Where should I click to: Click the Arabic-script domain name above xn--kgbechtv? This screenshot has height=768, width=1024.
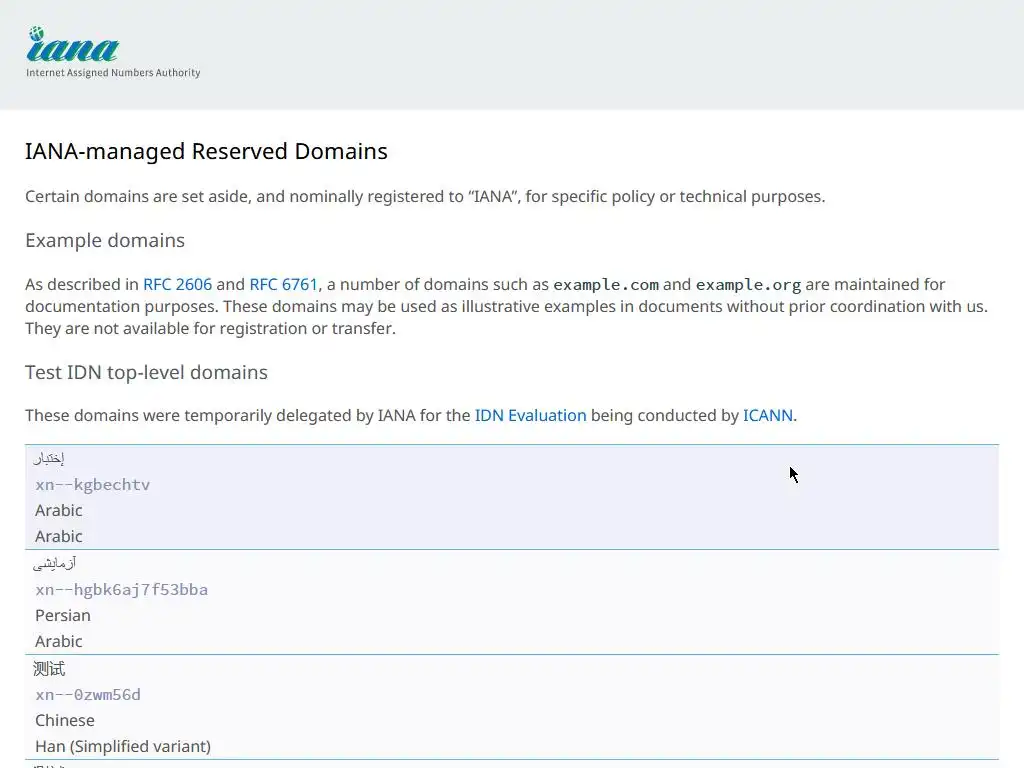(x=49, y=459)
